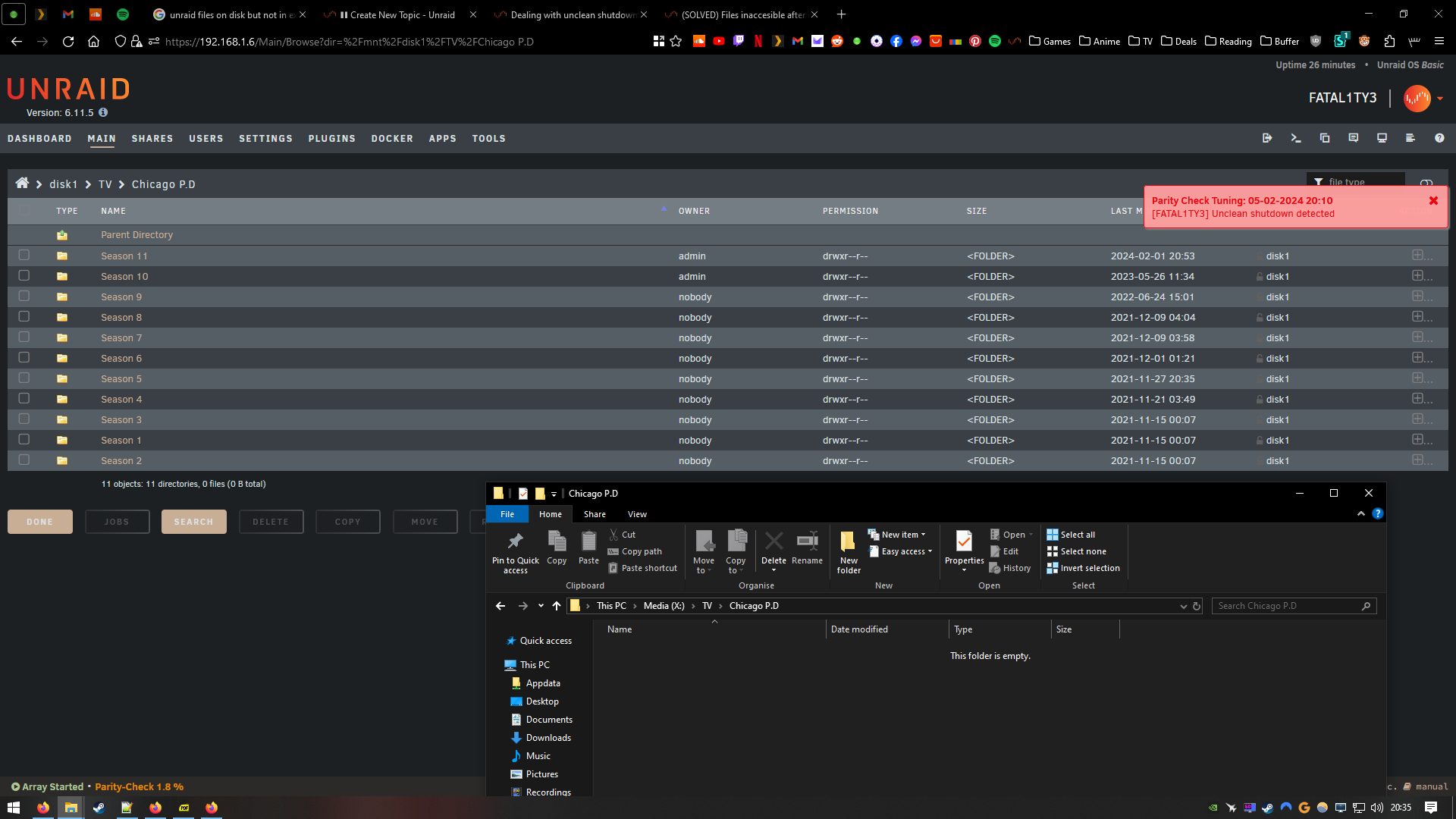The image size is (1456, 819).
Task: Open the Season 10 folder link
Action: (x=124, y=277)
